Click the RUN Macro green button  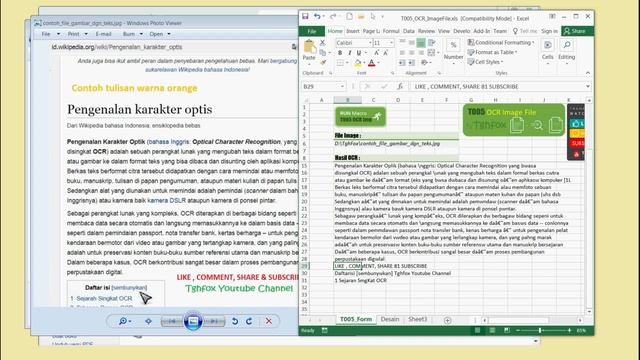[360, 116]
